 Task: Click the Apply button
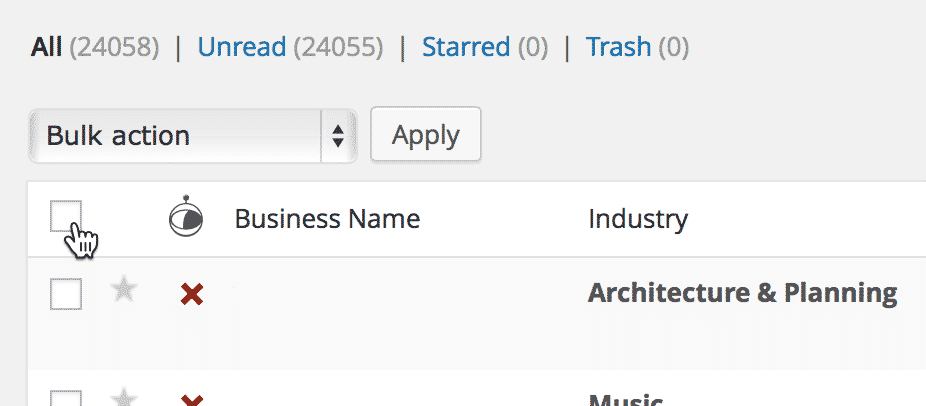425,134
